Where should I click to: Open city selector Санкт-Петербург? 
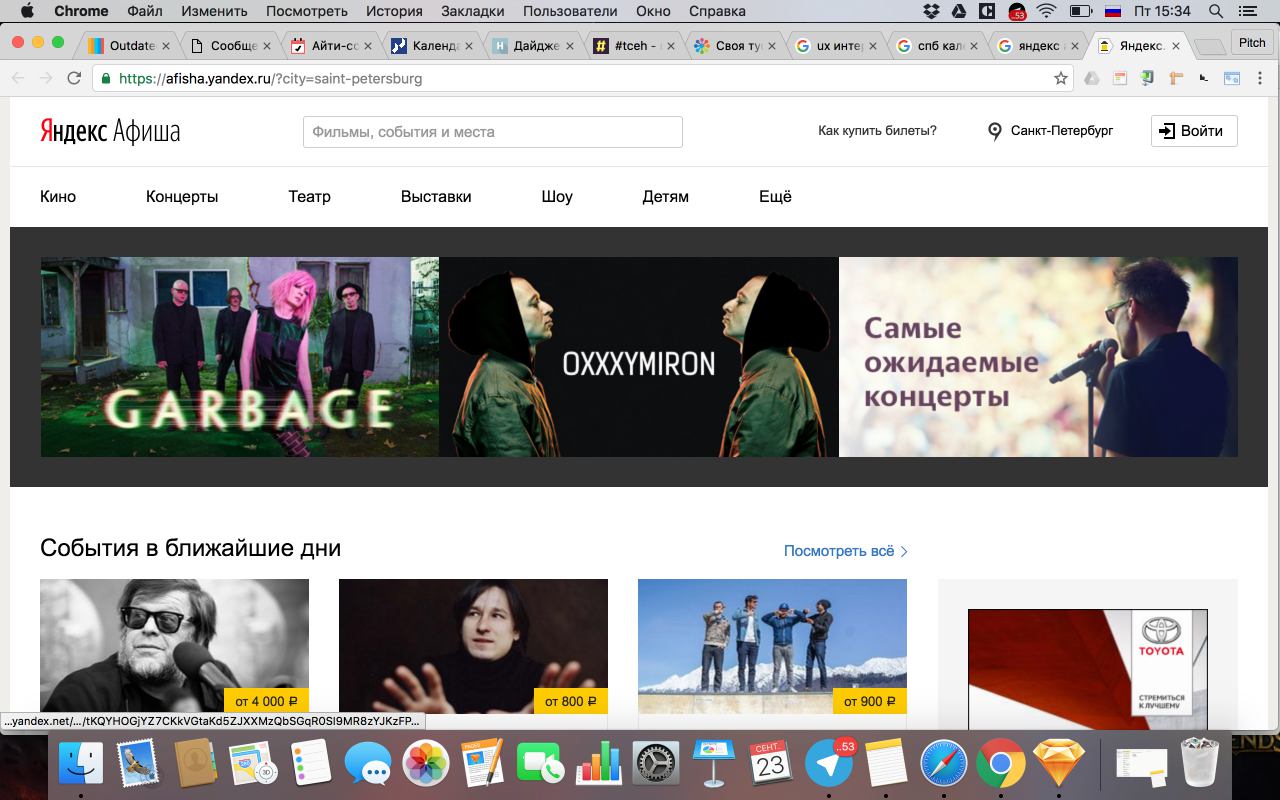1050,131
